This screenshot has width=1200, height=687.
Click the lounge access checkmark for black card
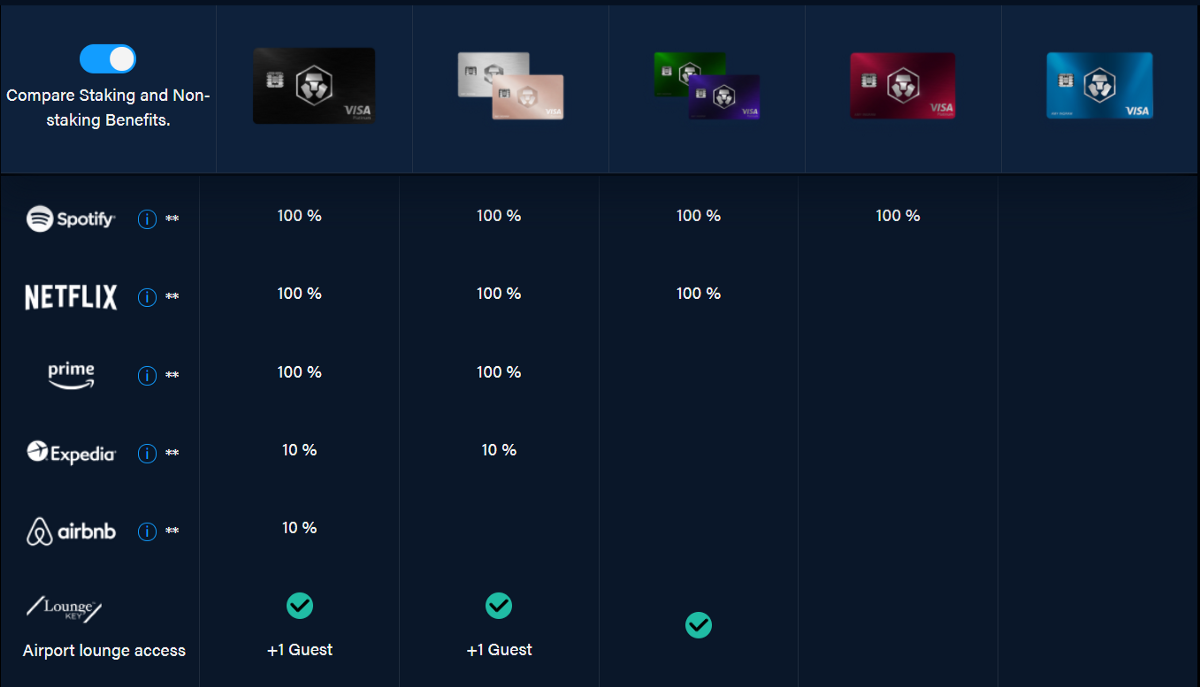tap(300, 605)
